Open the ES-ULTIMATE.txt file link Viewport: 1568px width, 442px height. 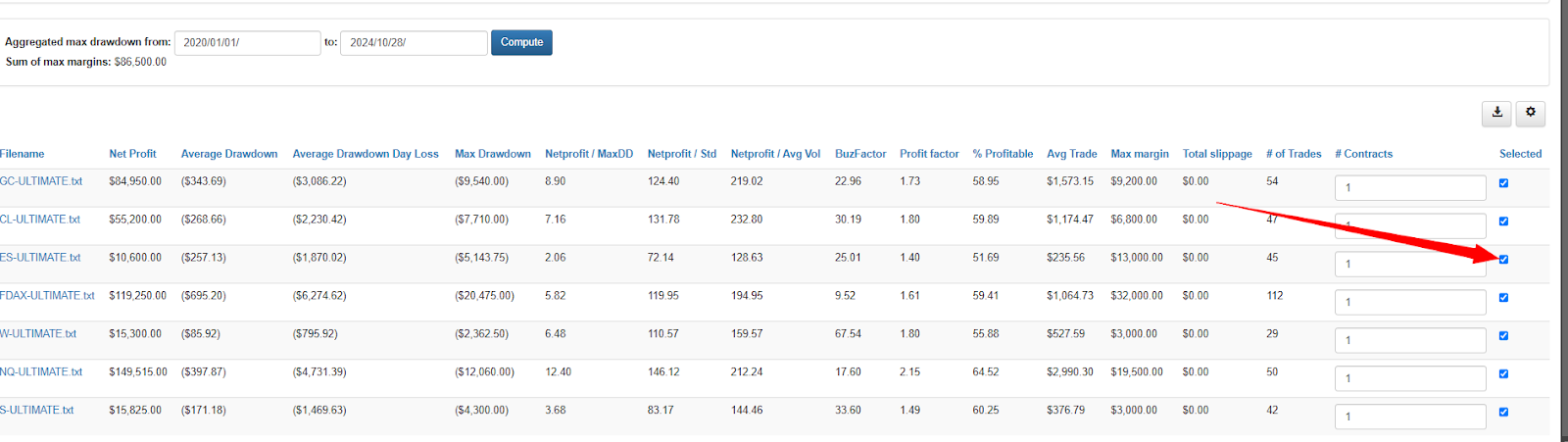(40, 258)
